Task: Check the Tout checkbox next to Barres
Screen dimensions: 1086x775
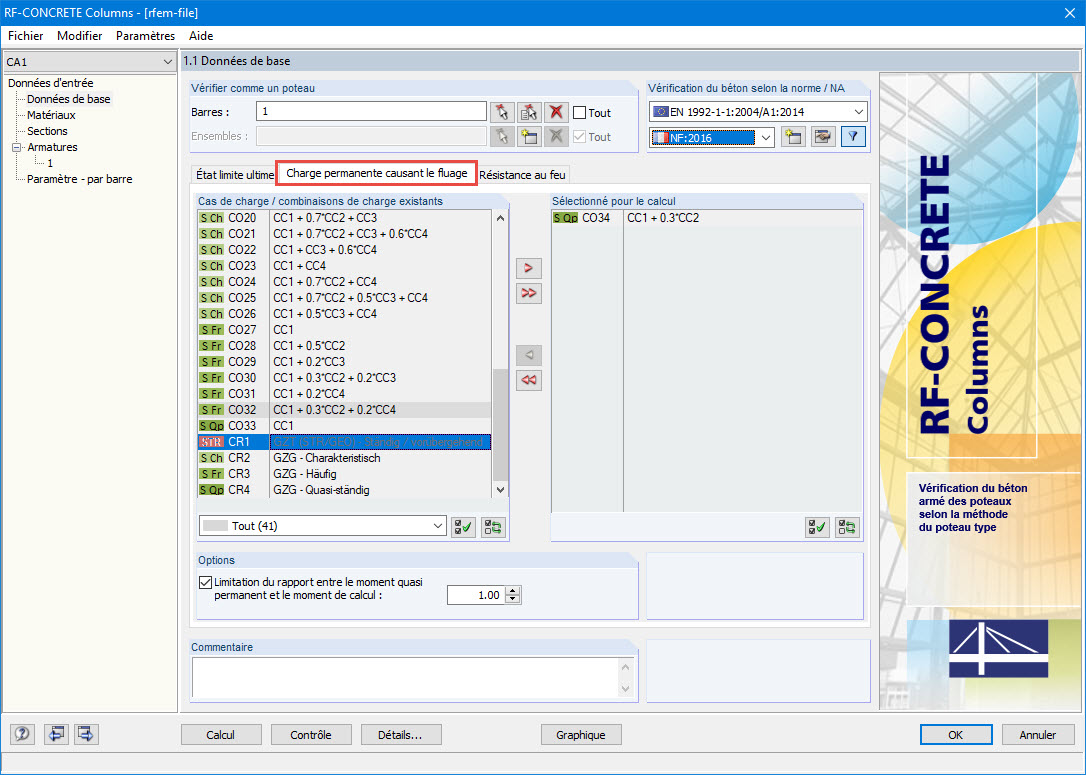Action: [x=580, y=113]
